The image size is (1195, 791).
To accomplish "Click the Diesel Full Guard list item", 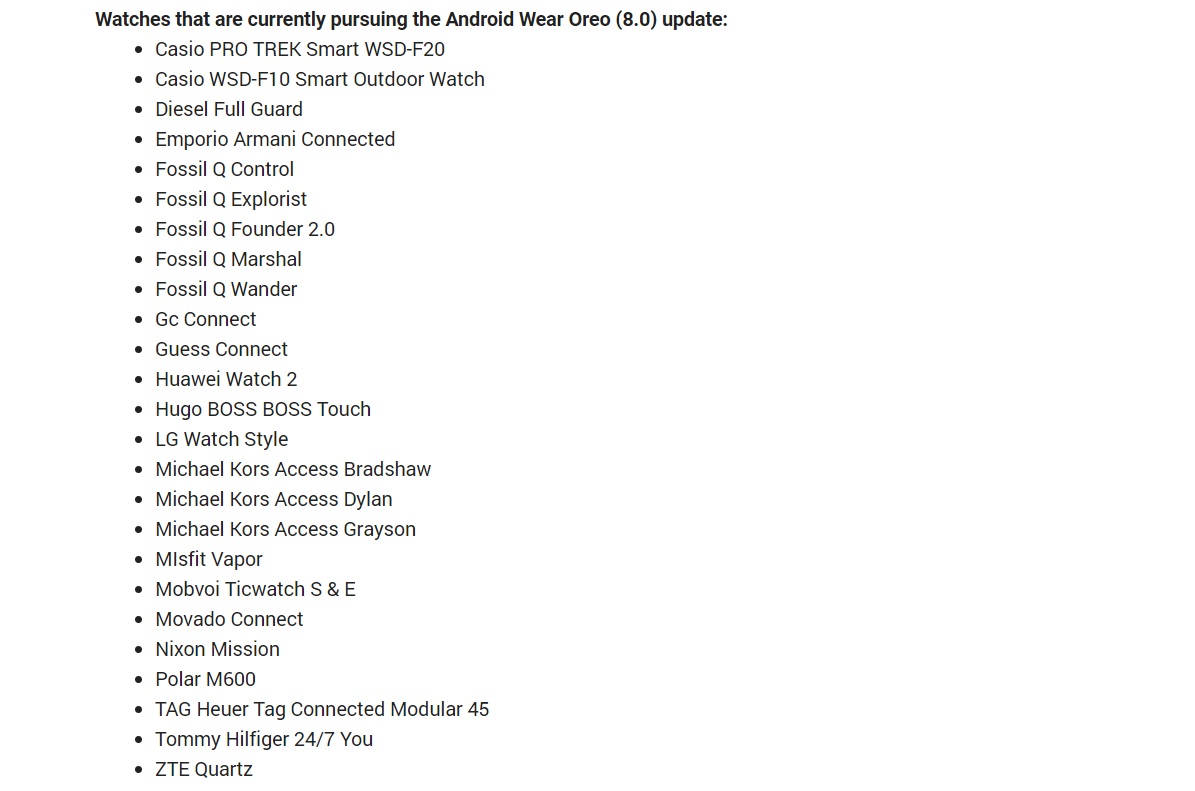I will (x=229, y=110).
